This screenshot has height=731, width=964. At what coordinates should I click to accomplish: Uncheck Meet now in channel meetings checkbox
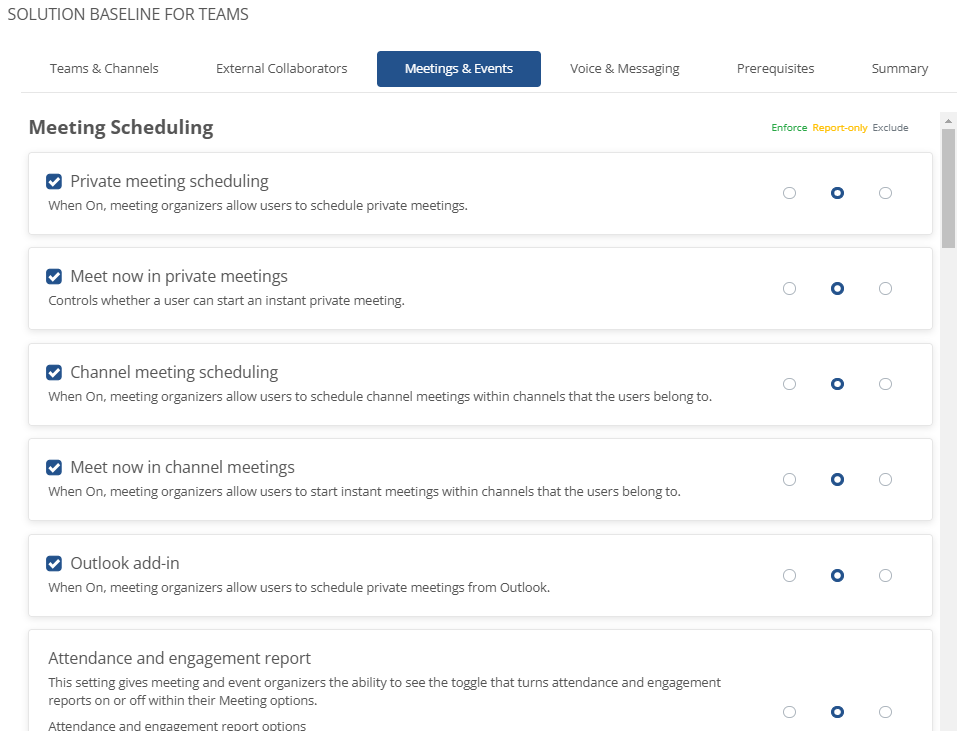click(x=54, y=468)
